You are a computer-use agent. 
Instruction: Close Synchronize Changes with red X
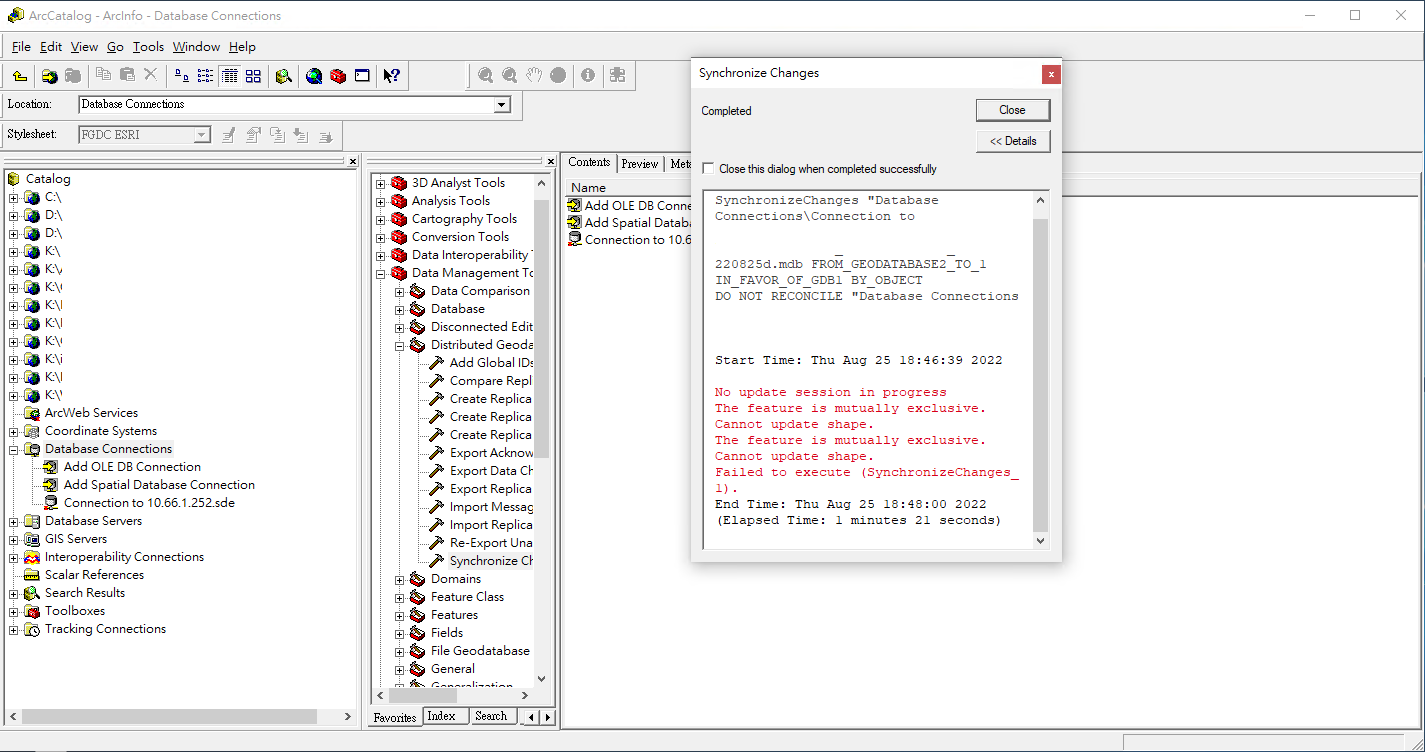point(1050,74)
